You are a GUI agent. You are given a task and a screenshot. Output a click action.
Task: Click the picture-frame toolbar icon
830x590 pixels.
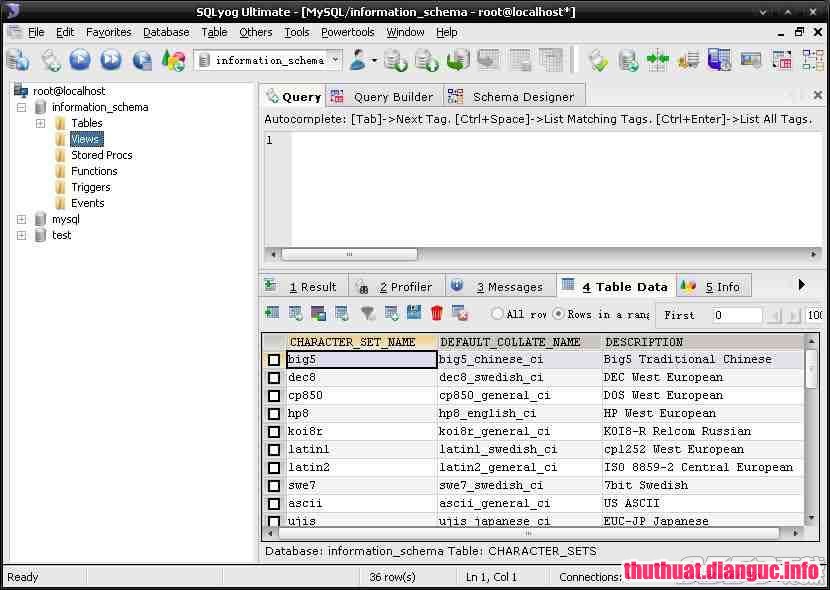(751, 60)
